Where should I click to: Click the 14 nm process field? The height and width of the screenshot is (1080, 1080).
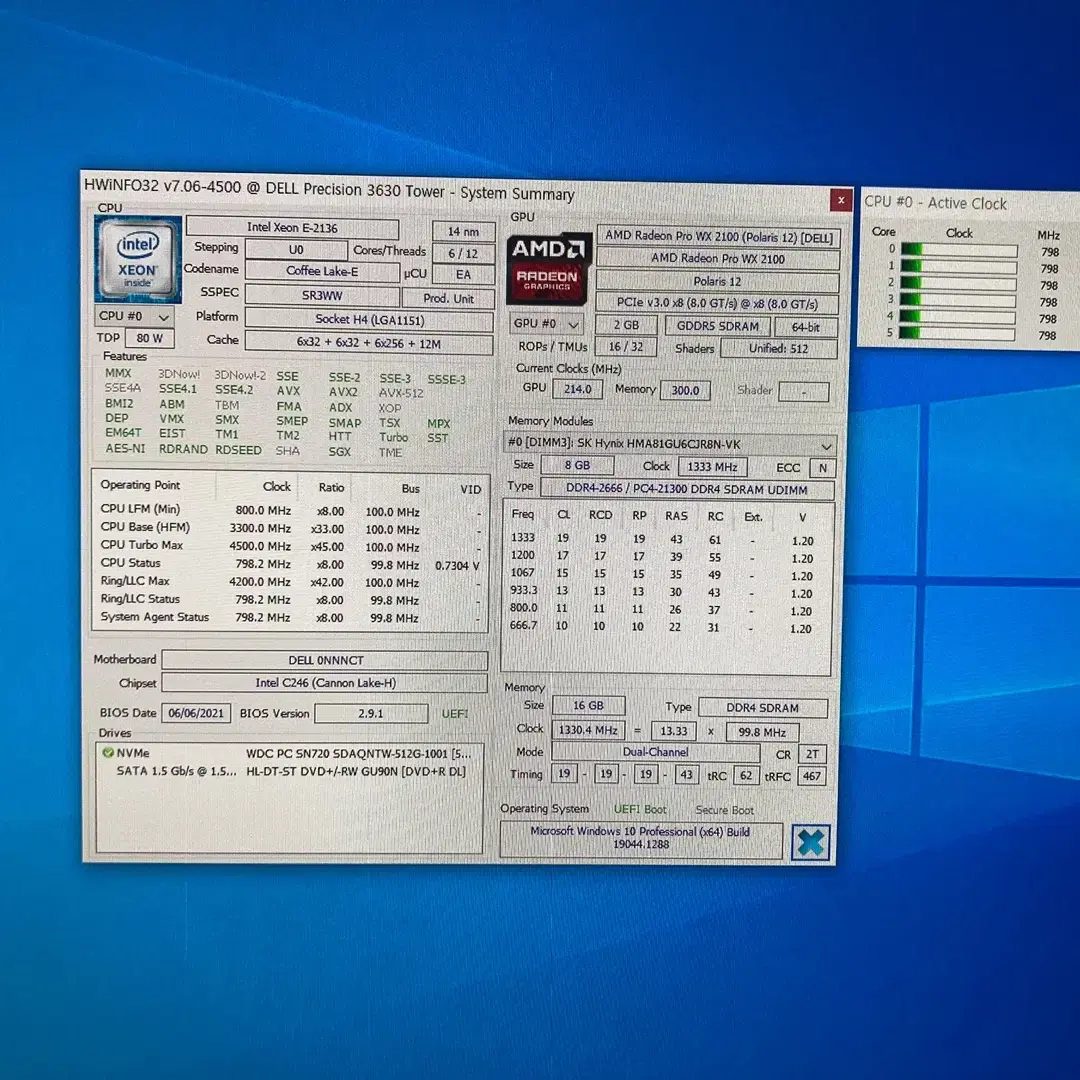[463, 231]
